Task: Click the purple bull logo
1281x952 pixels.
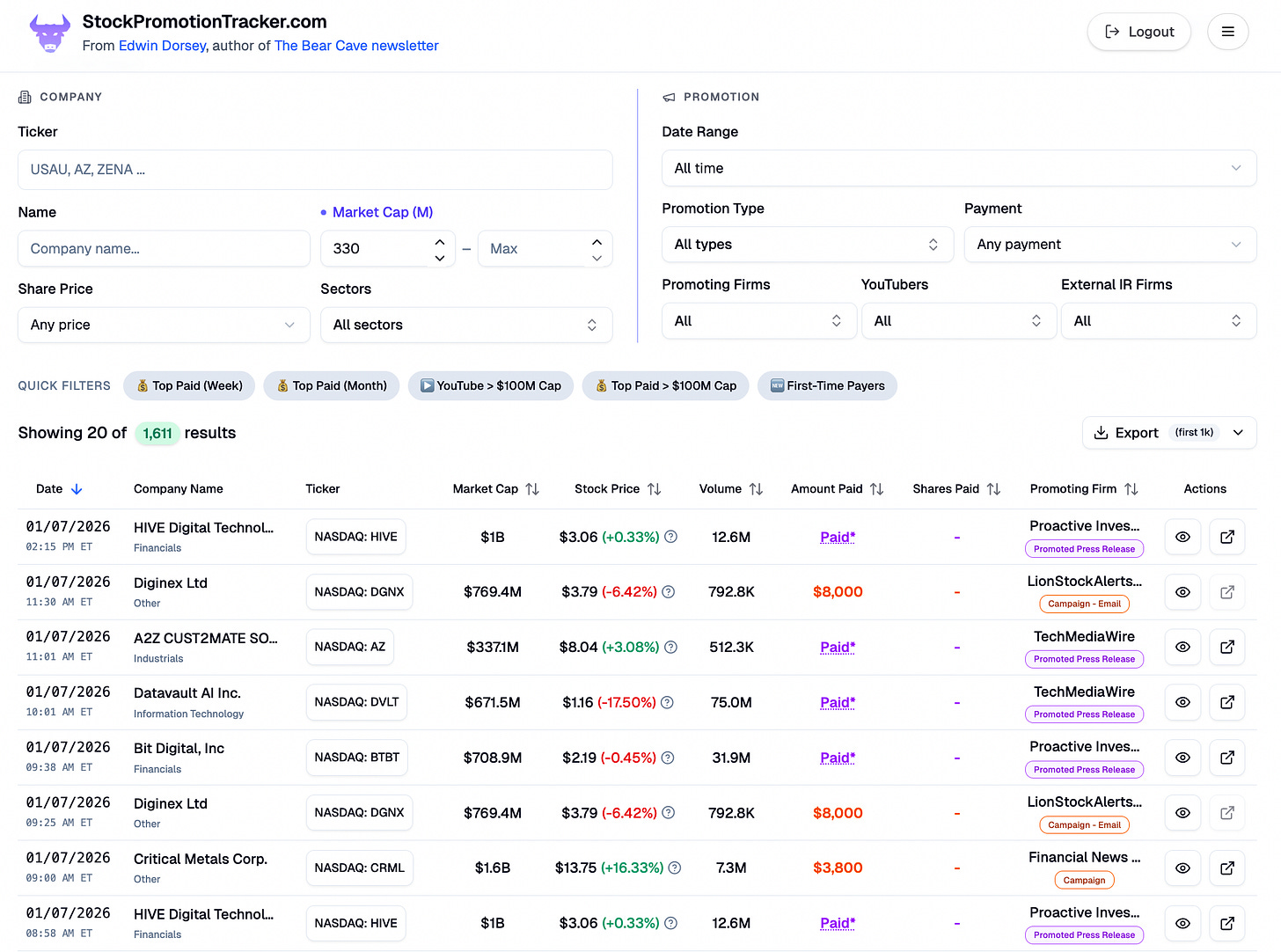Action: (49, 33)
